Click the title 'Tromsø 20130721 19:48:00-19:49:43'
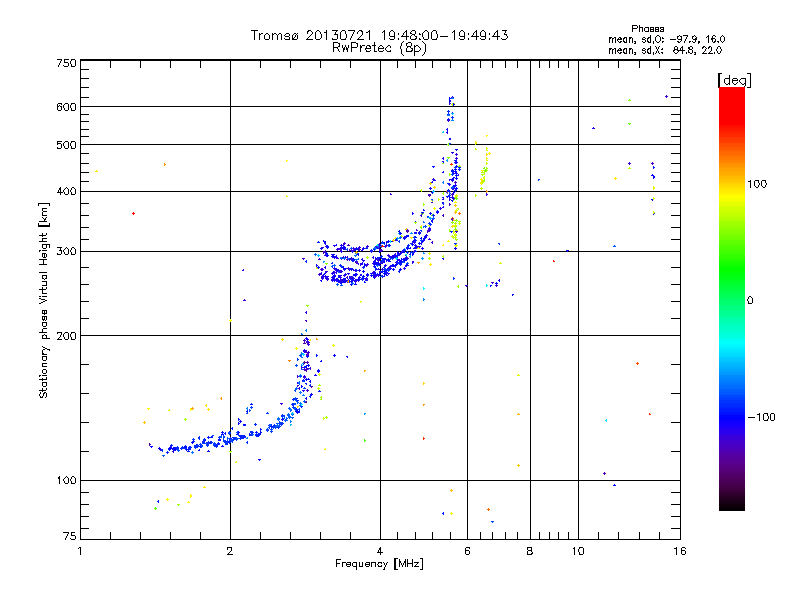 (379, 35)
